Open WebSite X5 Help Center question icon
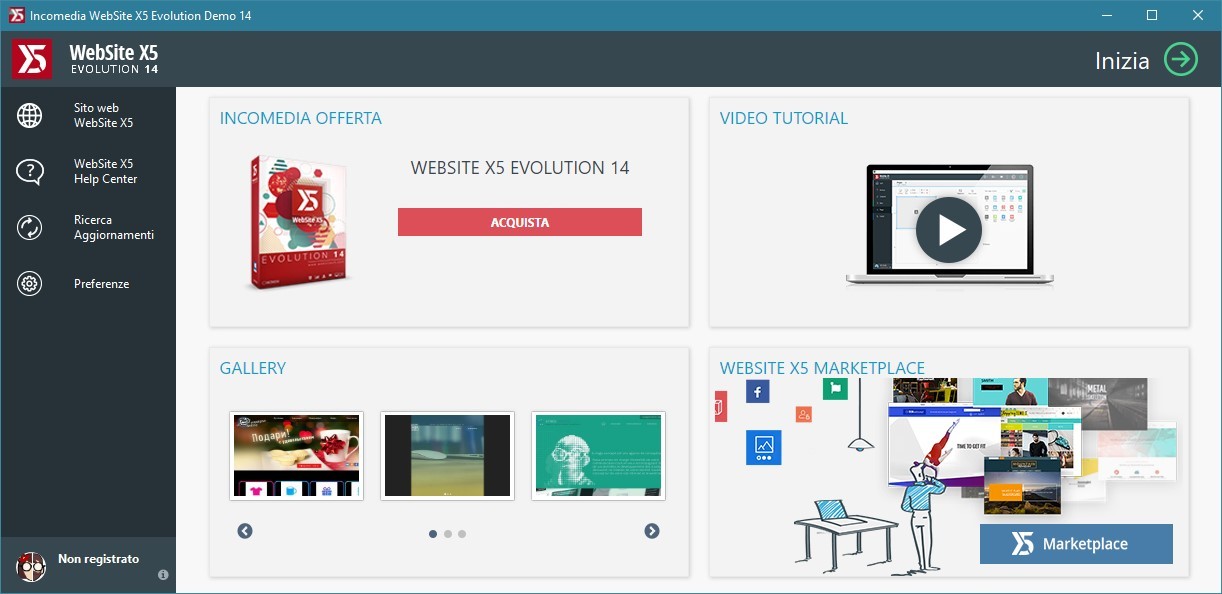Image resolution: width=1222 pixels, height=594 pixels. click(x=30, y=172)
